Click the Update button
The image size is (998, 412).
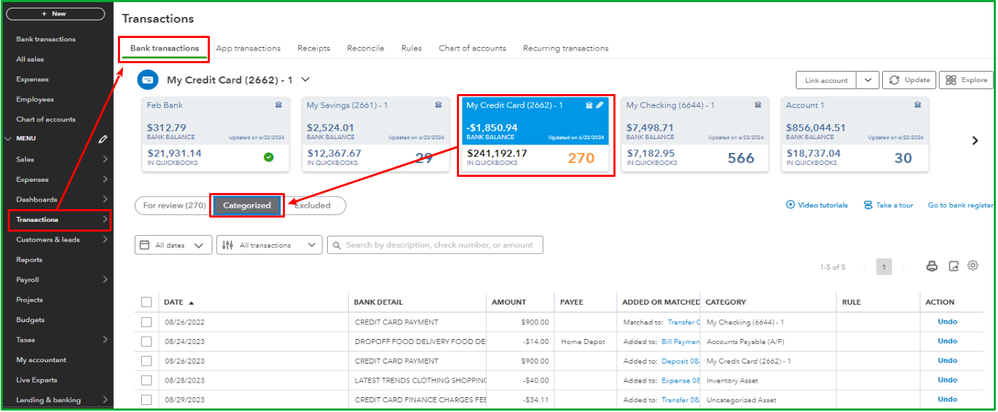click(909, 80)
